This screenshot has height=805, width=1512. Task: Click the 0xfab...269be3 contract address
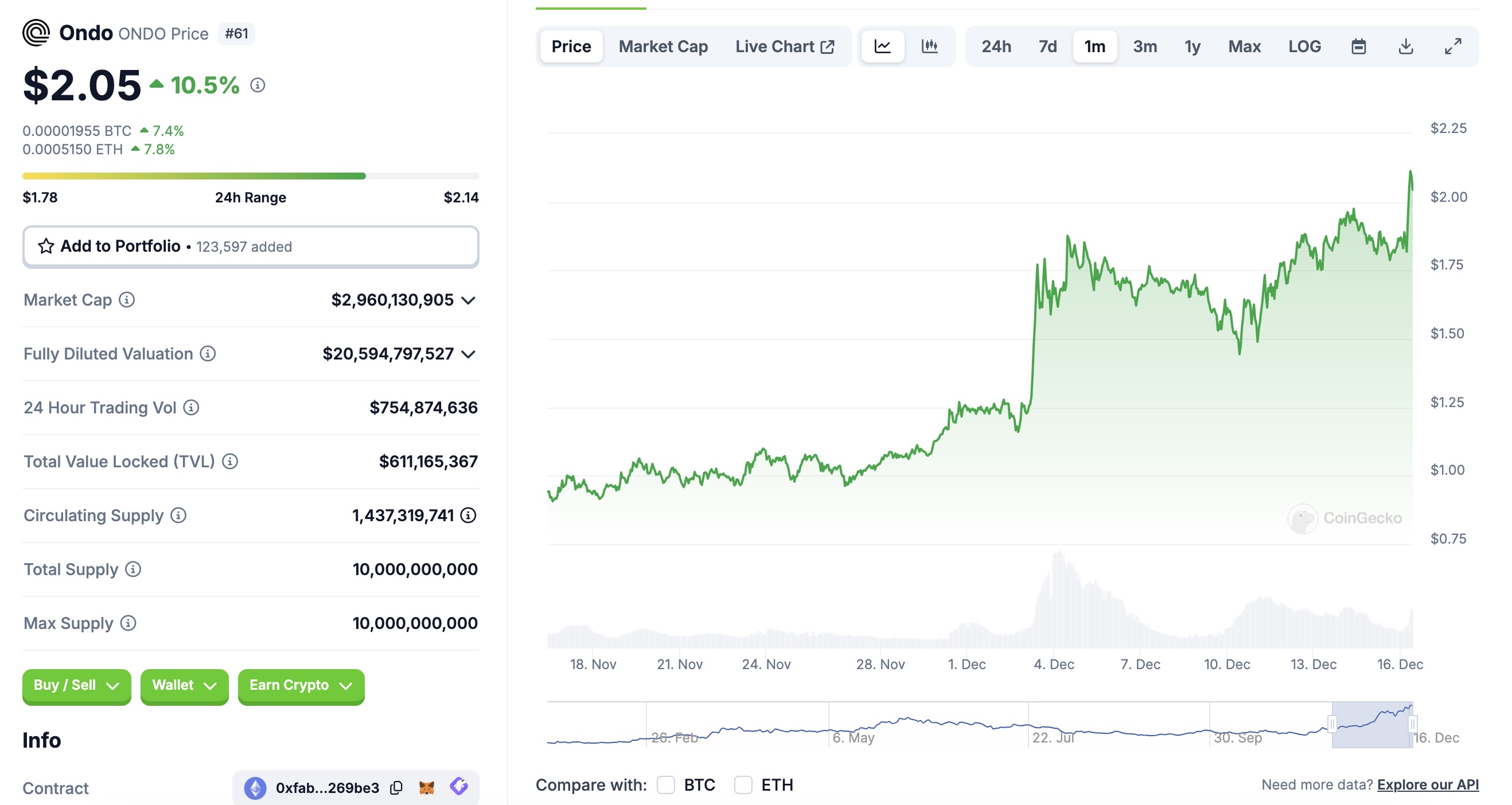click(x=327, y=788)
